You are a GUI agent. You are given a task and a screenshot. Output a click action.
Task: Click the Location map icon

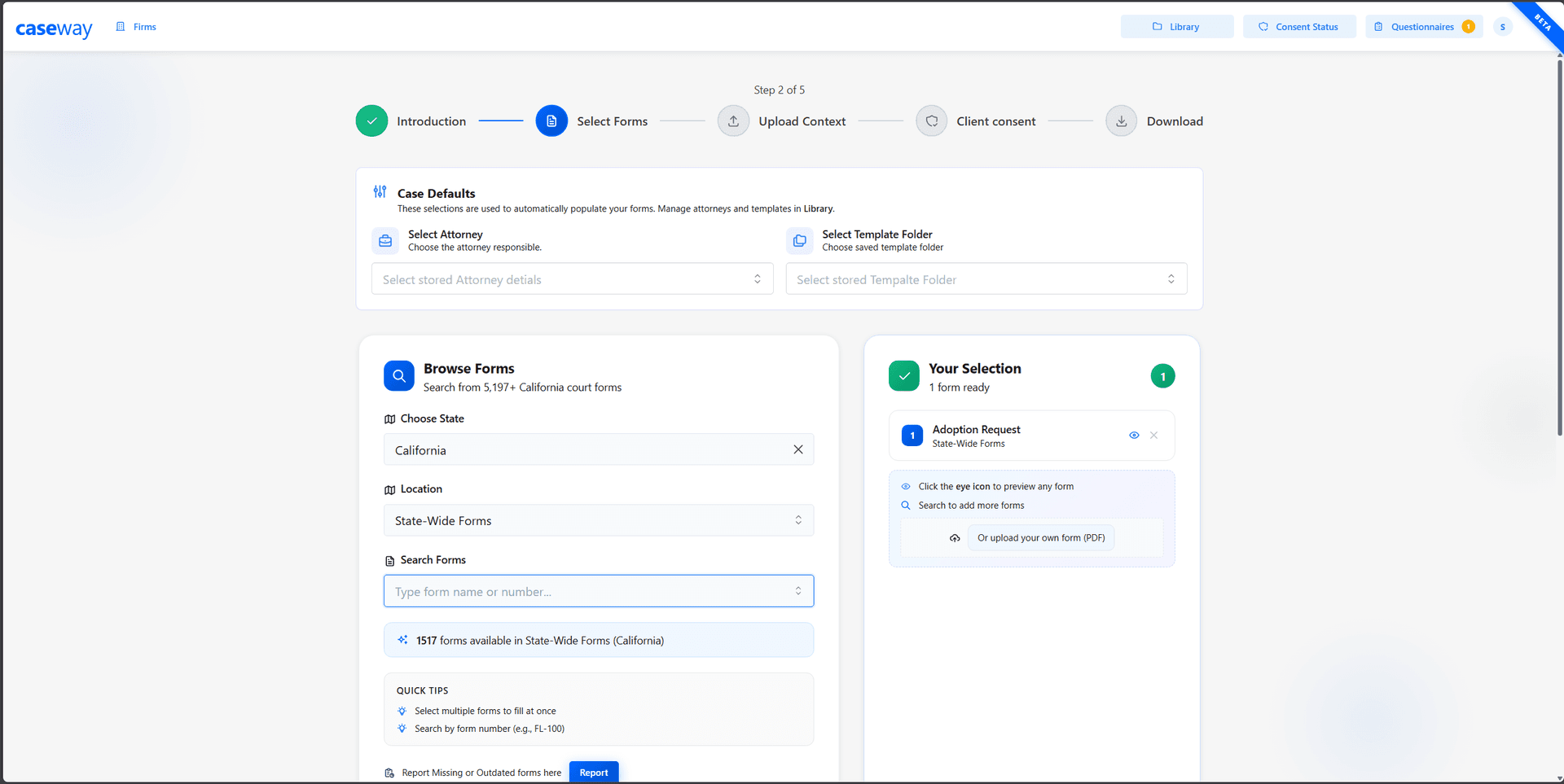[389, 489]
